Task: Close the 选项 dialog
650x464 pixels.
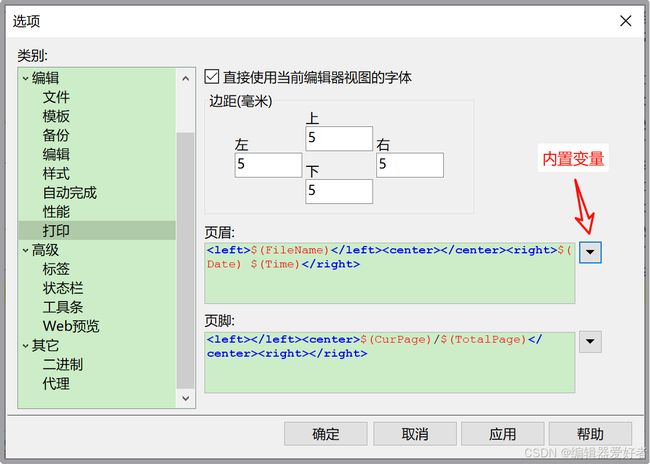Action: [626, 21]
